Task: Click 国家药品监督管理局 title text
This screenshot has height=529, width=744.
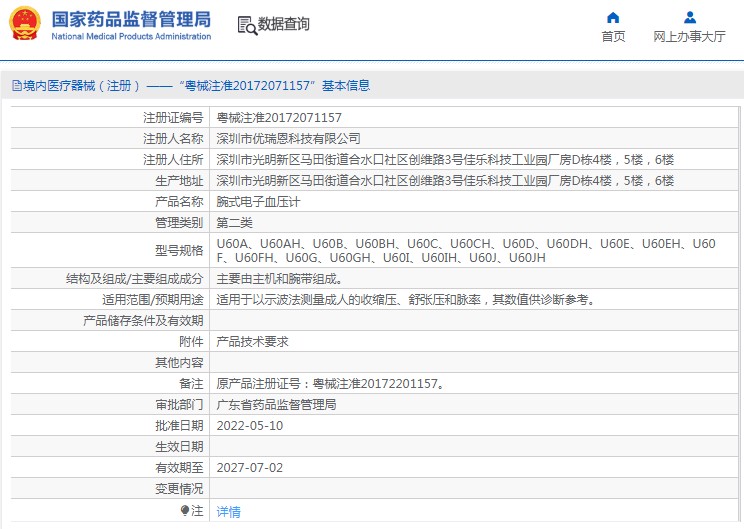Action: 131,19
